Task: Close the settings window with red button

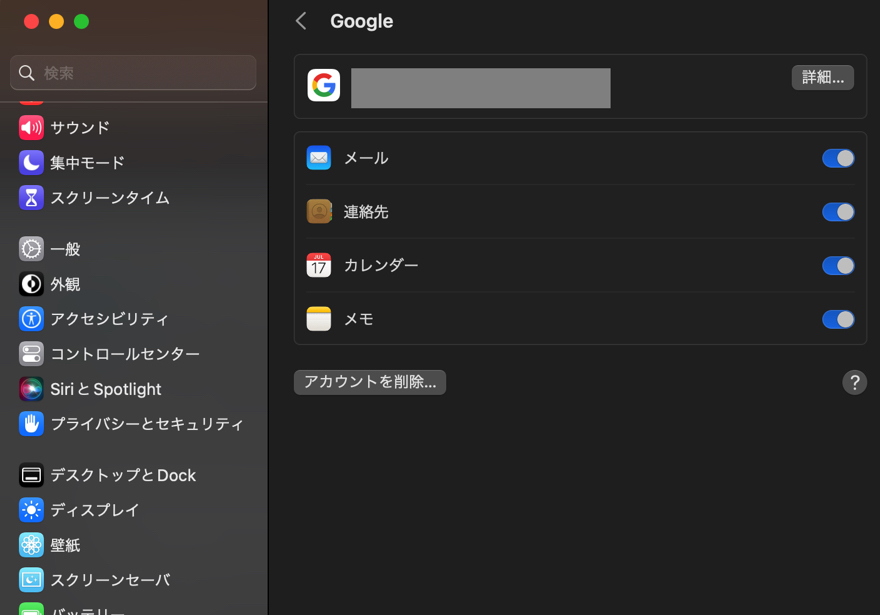Action: (x=31, y=21)
